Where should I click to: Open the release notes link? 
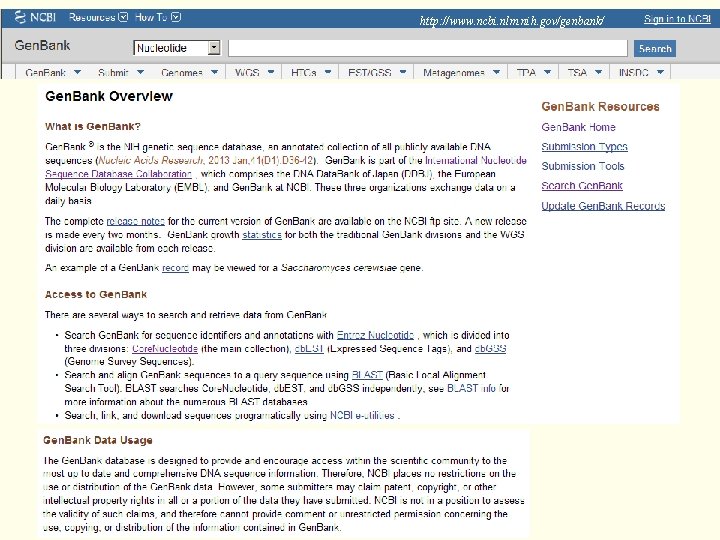pyautogui.click(x=135, y=221)
